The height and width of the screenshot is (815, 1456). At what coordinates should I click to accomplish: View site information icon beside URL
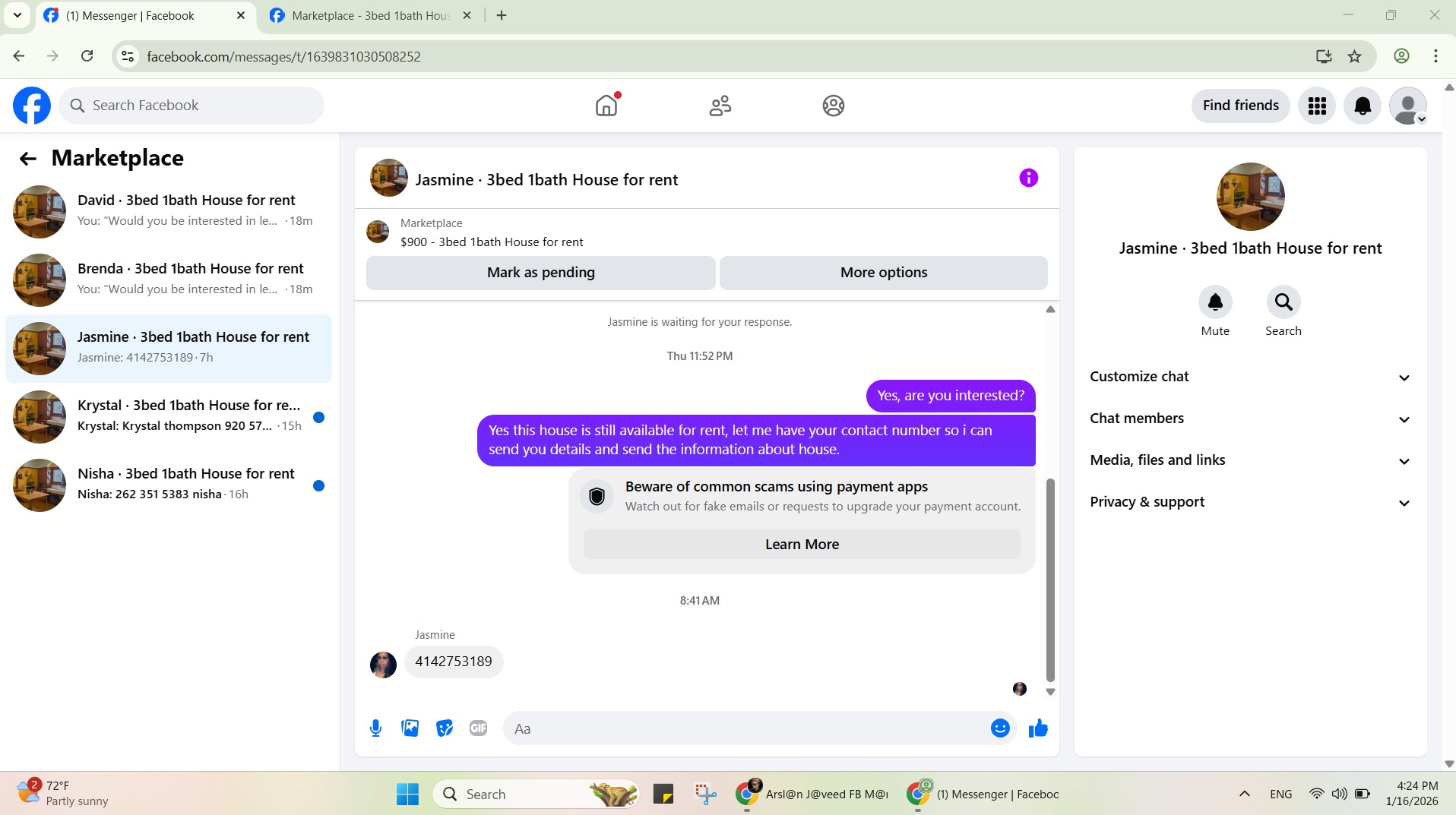click(x=128, y=56)
